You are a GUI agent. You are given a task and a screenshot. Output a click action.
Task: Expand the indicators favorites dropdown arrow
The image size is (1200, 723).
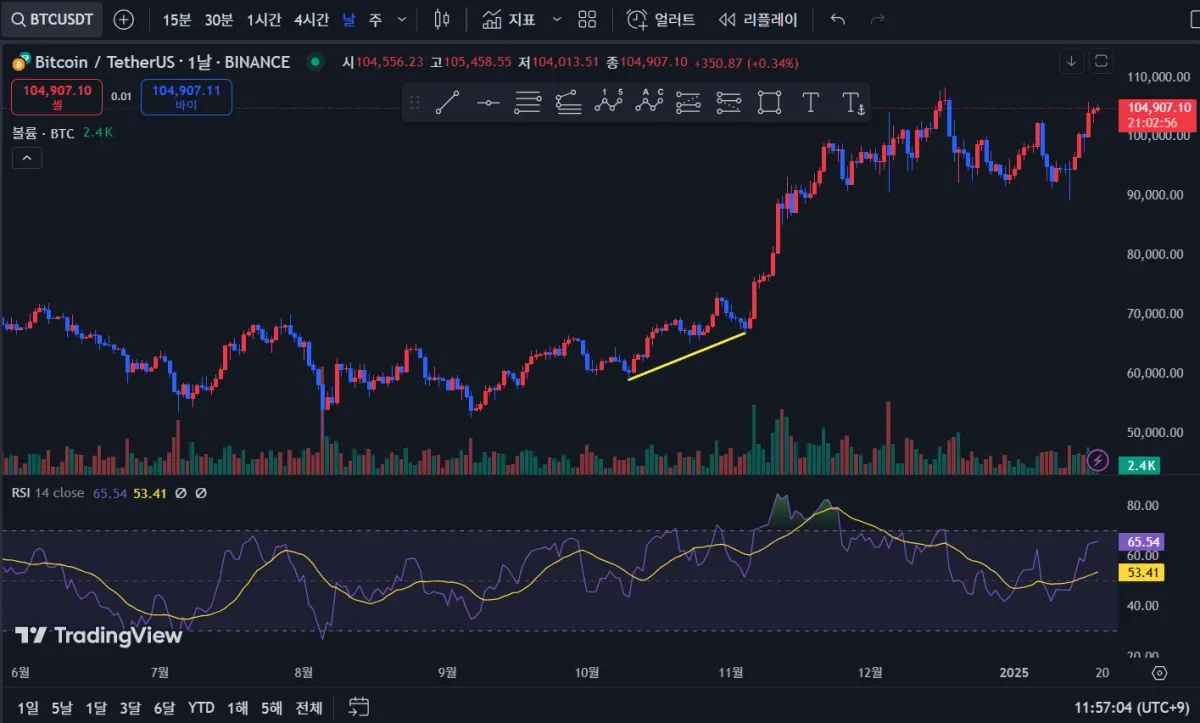click(x=557, y=19)
